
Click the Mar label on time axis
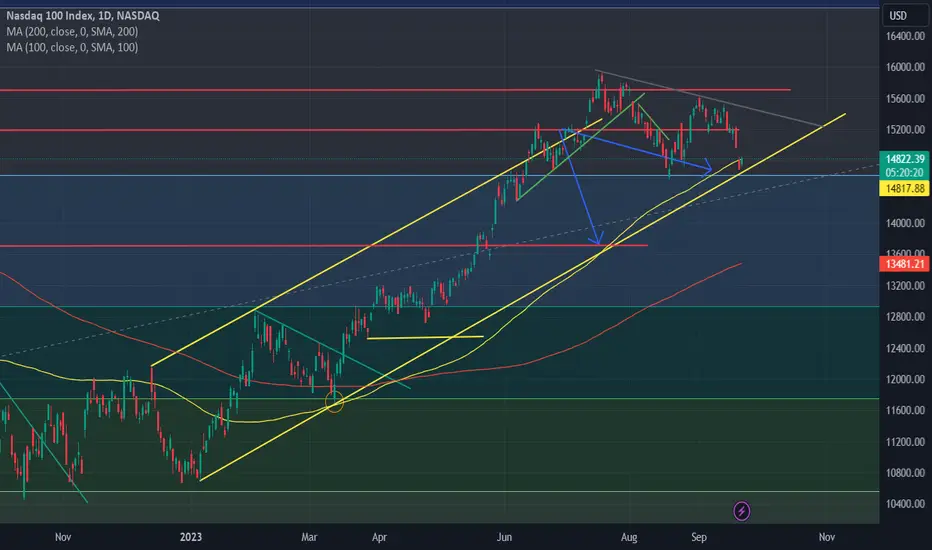(309, 537)
